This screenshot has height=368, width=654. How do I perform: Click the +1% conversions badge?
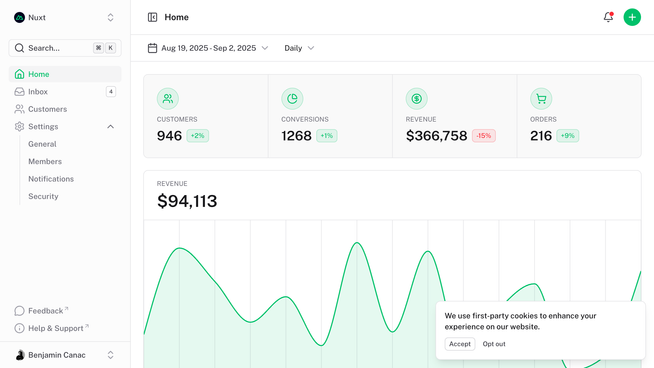(327, 136)
